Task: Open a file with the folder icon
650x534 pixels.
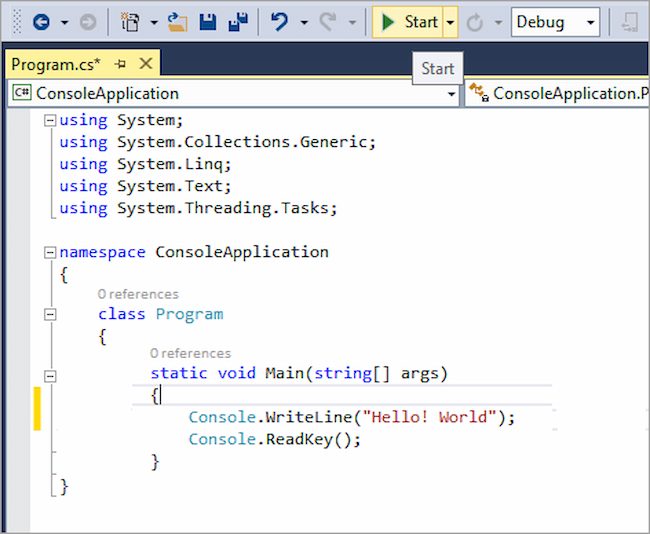Action: point(179,21)
